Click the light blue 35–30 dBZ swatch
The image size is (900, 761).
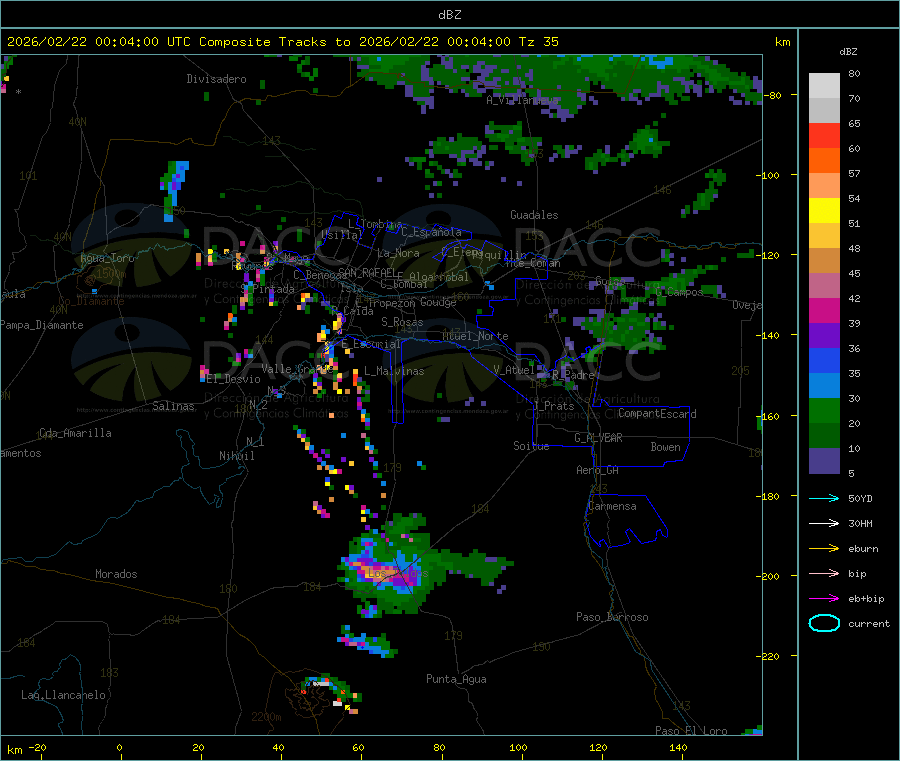coord(824,386)
